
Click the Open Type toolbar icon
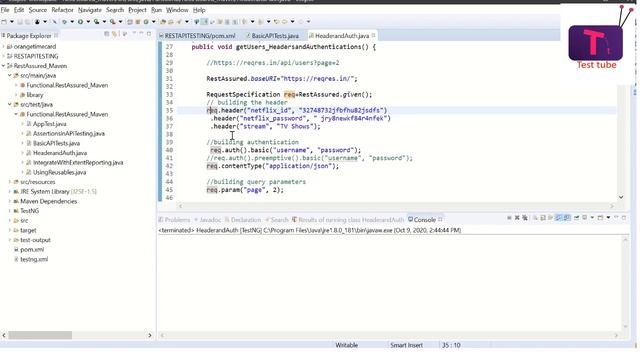(x=162, y=22)
